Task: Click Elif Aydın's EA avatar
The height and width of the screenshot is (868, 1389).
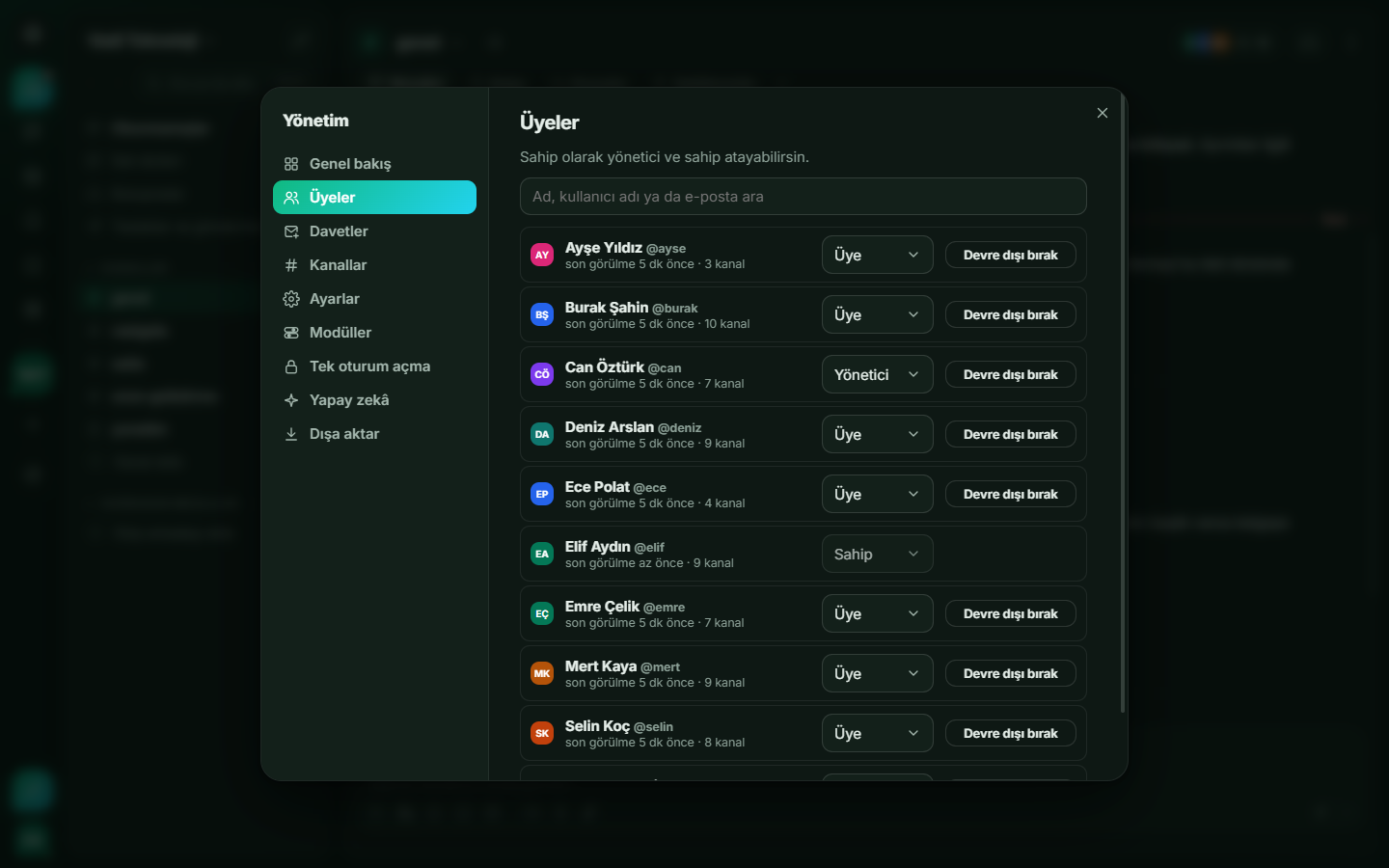Action: tap(542, 554)
